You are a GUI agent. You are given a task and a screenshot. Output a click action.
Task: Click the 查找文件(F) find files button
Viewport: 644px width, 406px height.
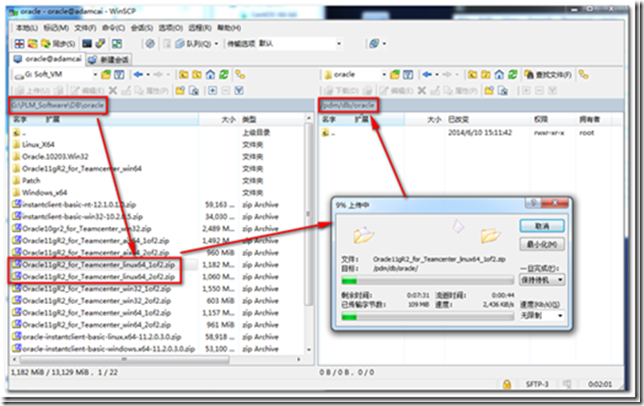pos(548,75)
